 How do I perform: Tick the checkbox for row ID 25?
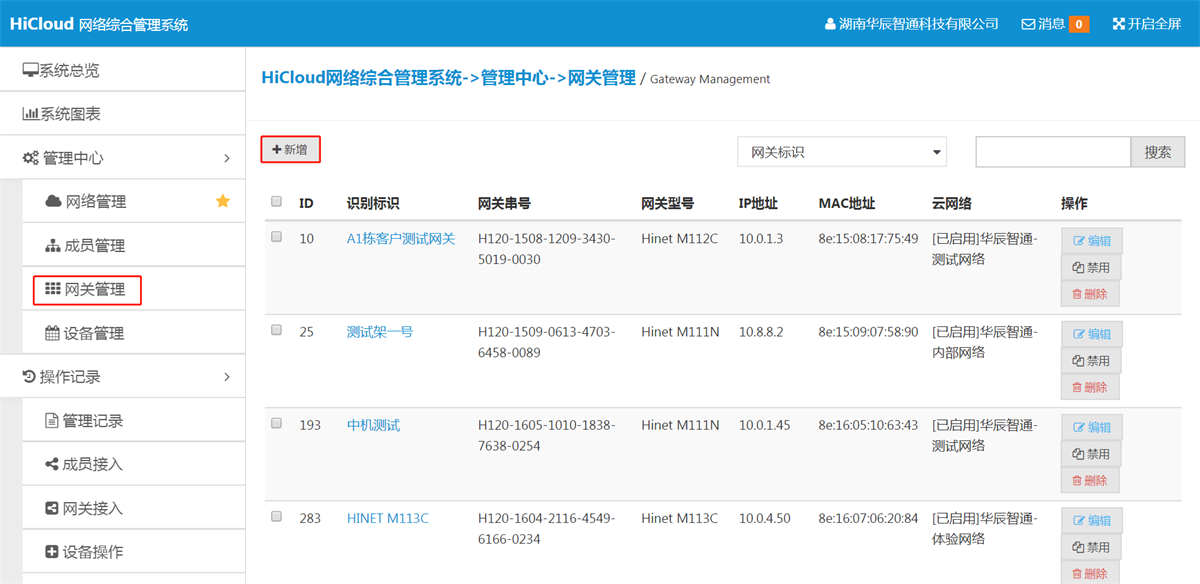pyautogui.click(x=276, y=330)
